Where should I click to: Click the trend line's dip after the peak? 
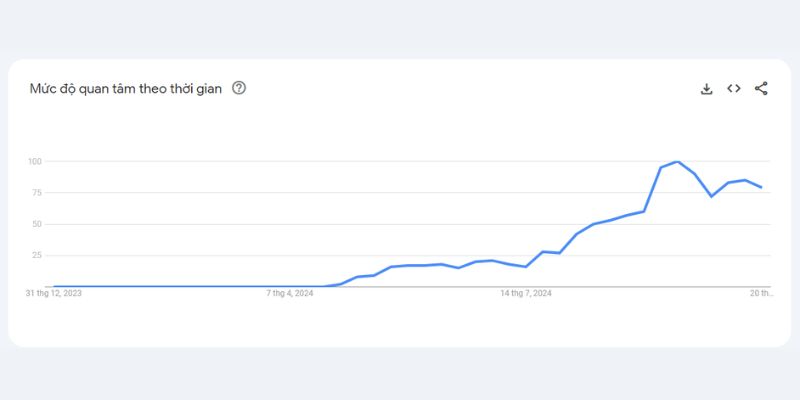tap(711, 196)
